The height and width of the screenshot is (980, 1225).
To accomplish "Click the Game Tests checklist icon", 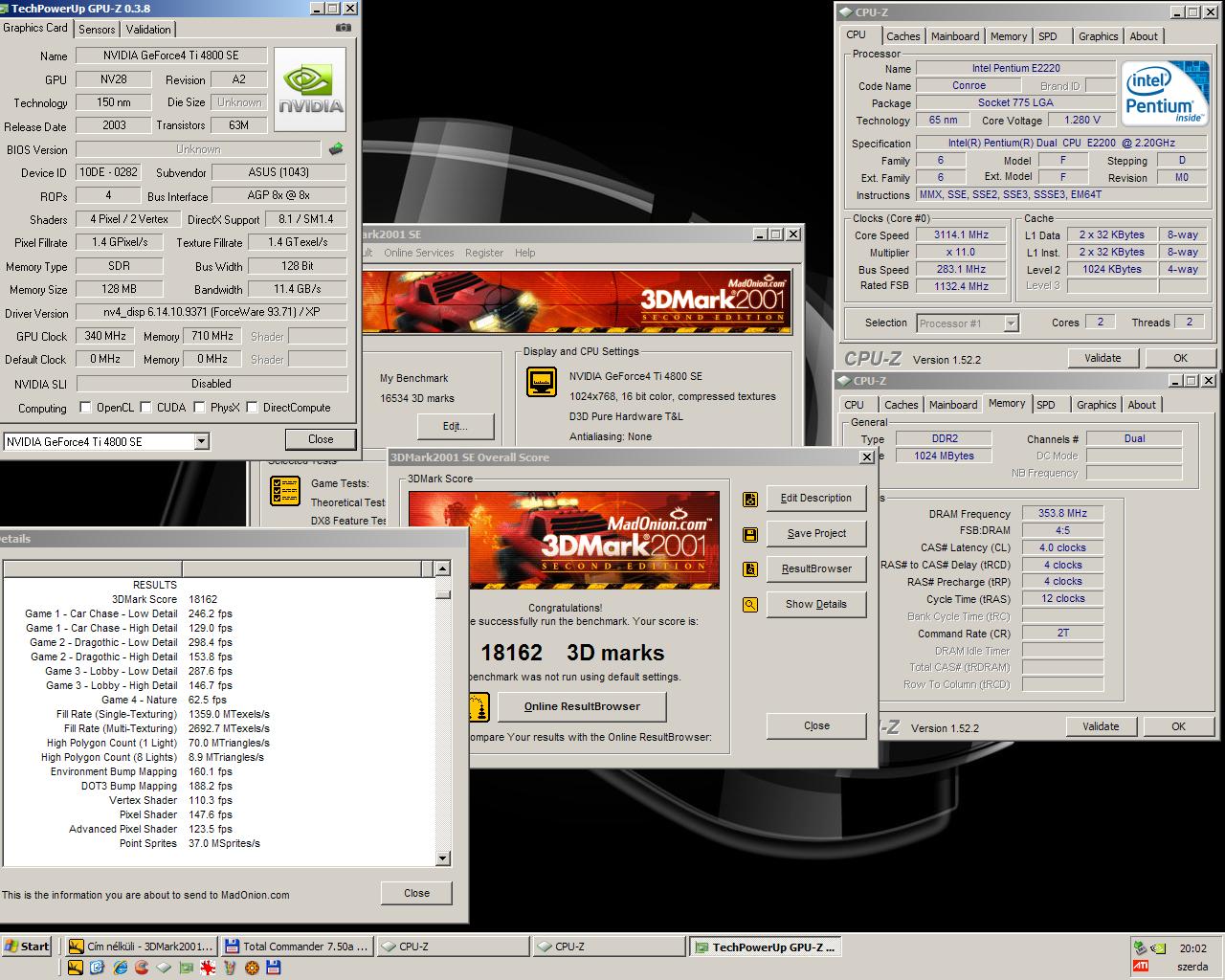I will [285, 491].
